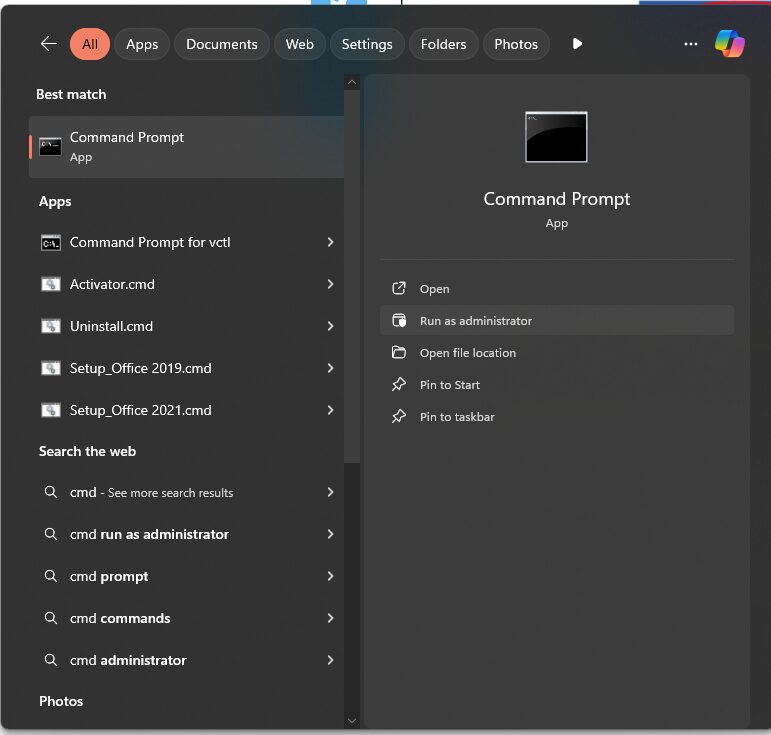Select the All filter tab
Image resolution: width=771 pixels, height=735 pixels.
[90, 44]
